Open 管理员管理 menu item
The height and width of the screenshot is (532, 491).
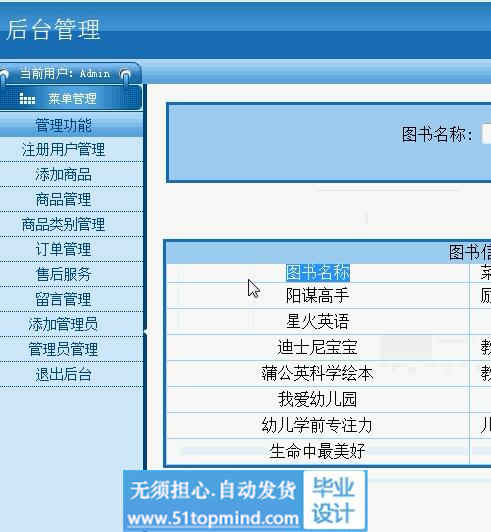63,349
